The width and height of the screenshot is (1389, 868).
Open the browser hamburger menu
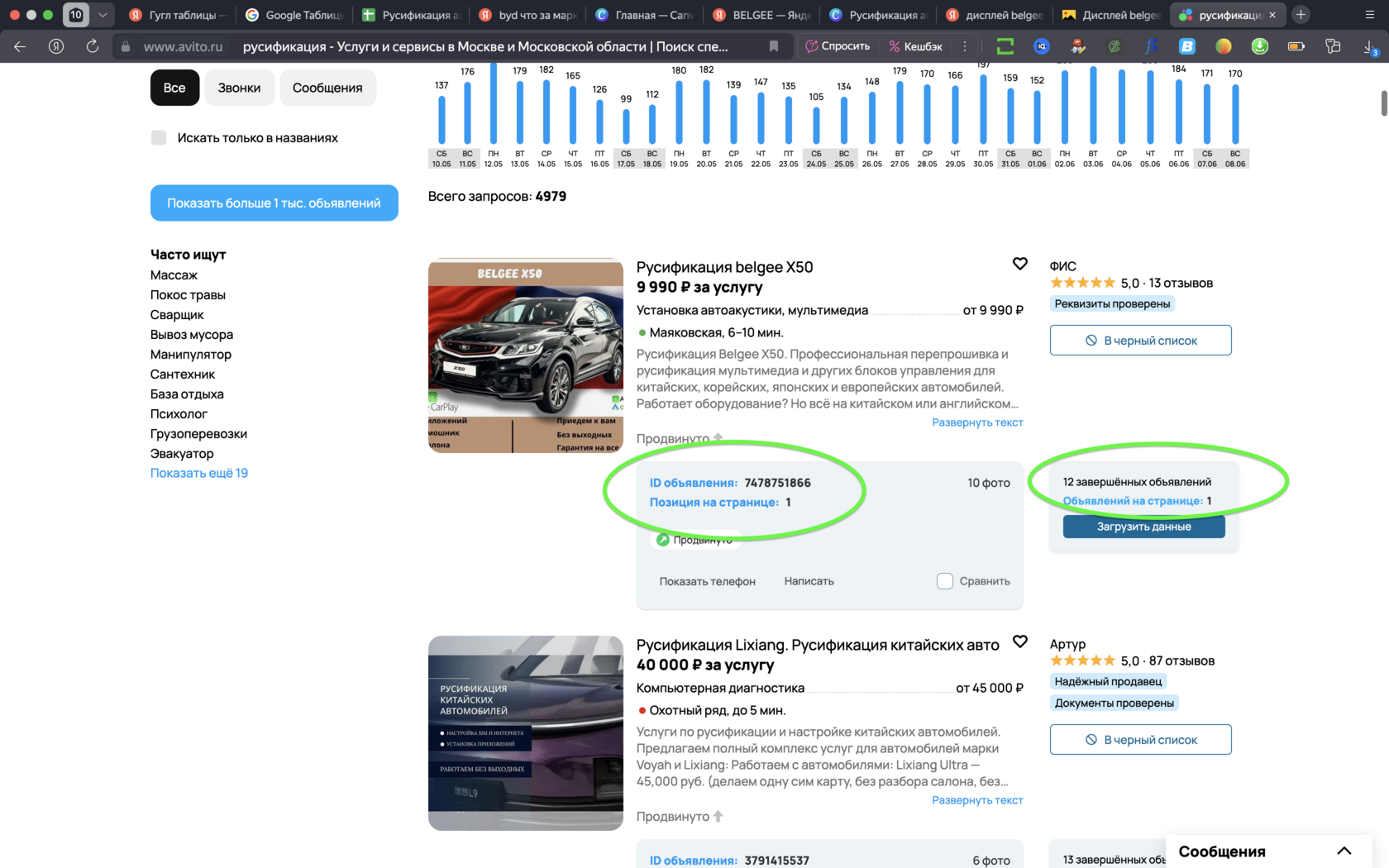point(1371,15)
